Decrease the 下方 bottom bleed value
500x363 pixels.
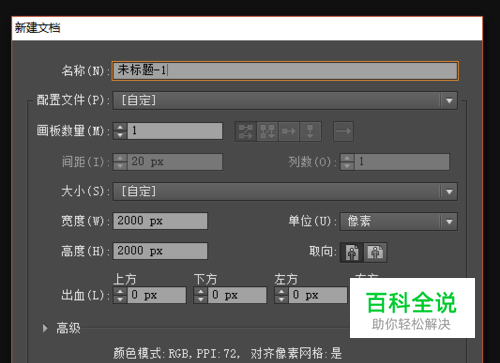[201, 299]
